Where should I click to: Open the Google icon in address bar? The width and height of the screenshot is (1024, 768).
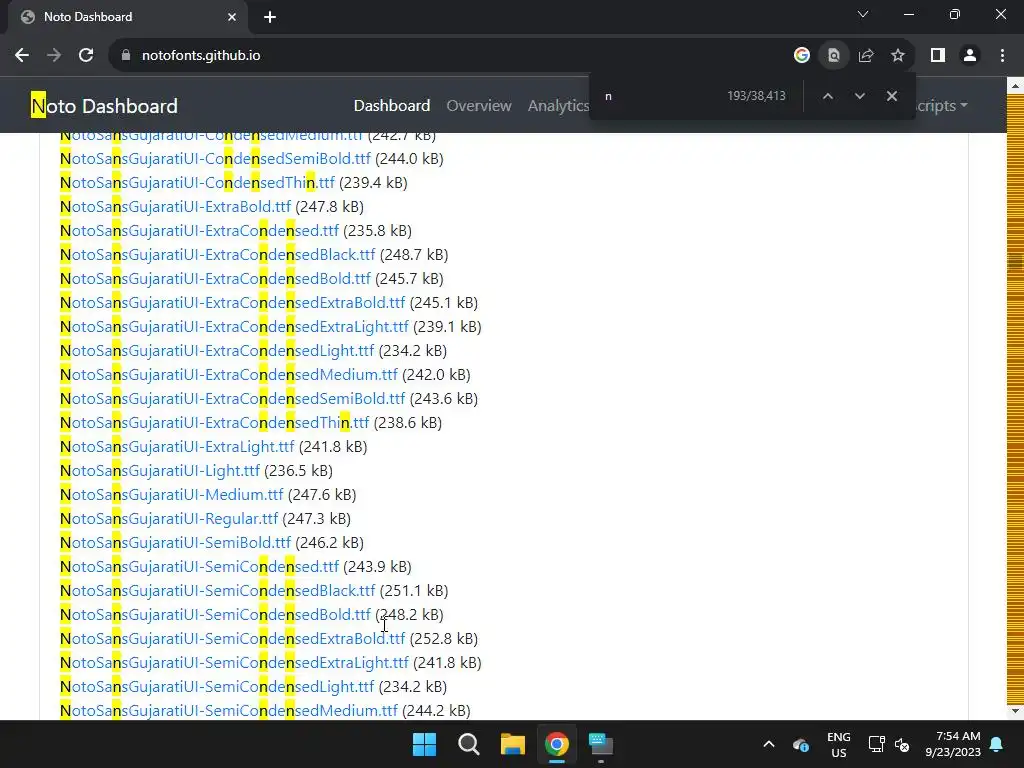click(x=802, y=56)
